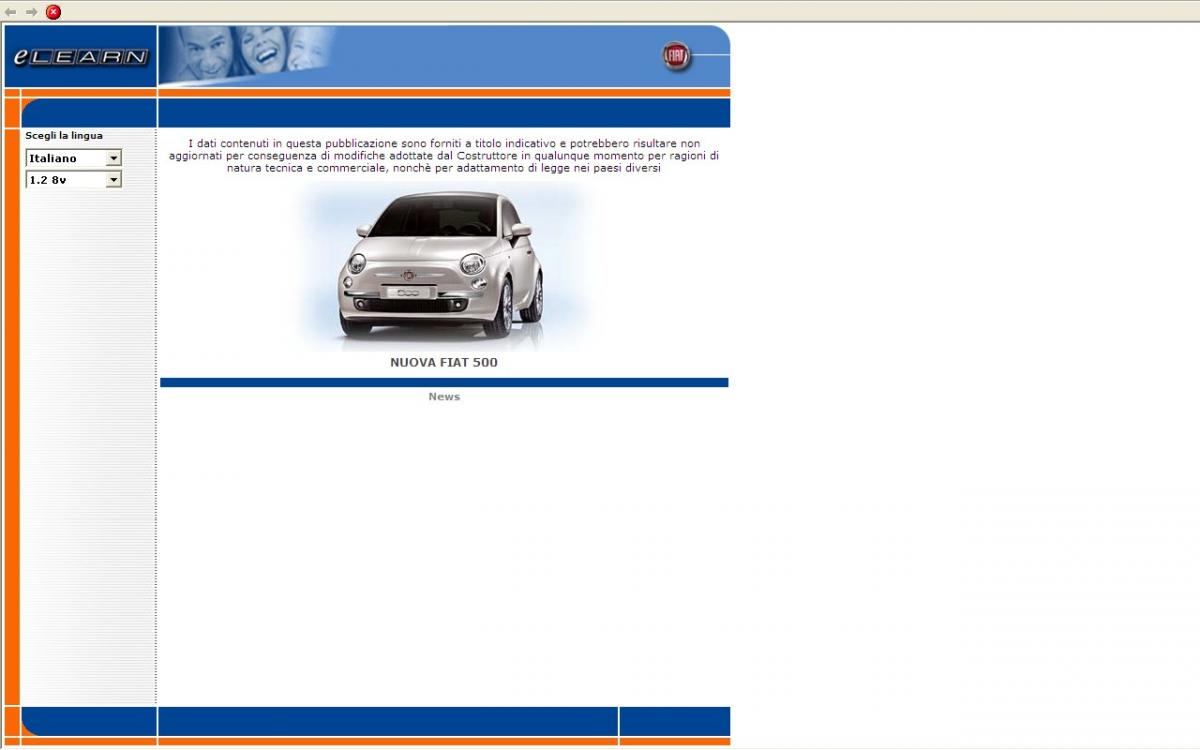Click the forward arrow navigation icon
The height and width of the screenshot is (750, 1200).
(x=32, y=12)
